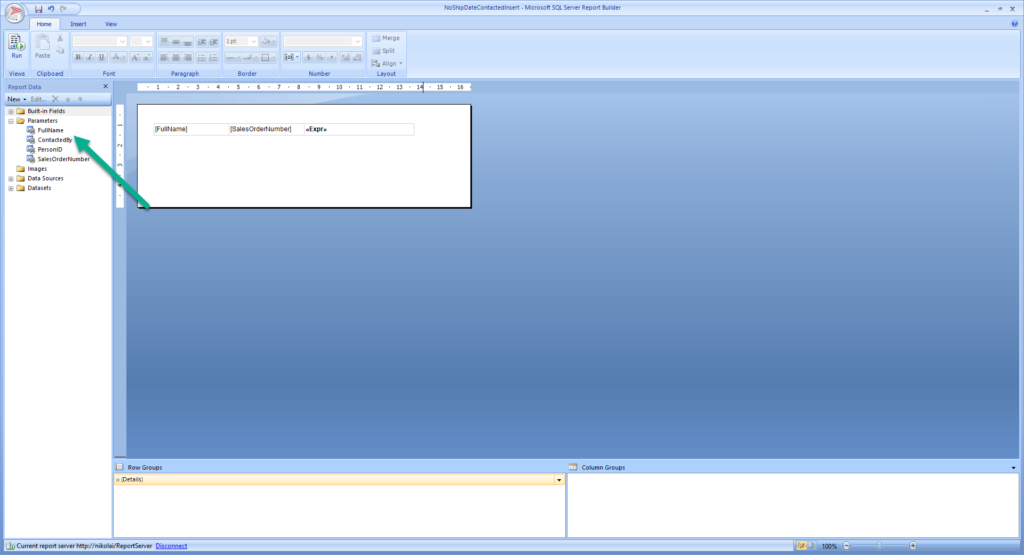Switch to the Insert ribbon tab
This screenshot has height=555, width=1024.
click(x=78, y=24)
